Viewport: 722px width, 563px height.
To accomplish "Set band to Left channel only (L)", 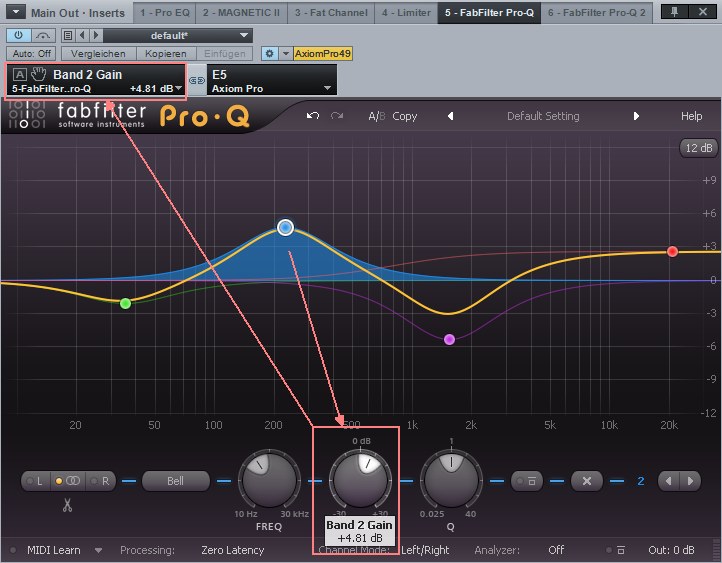I will pos(35,481).
